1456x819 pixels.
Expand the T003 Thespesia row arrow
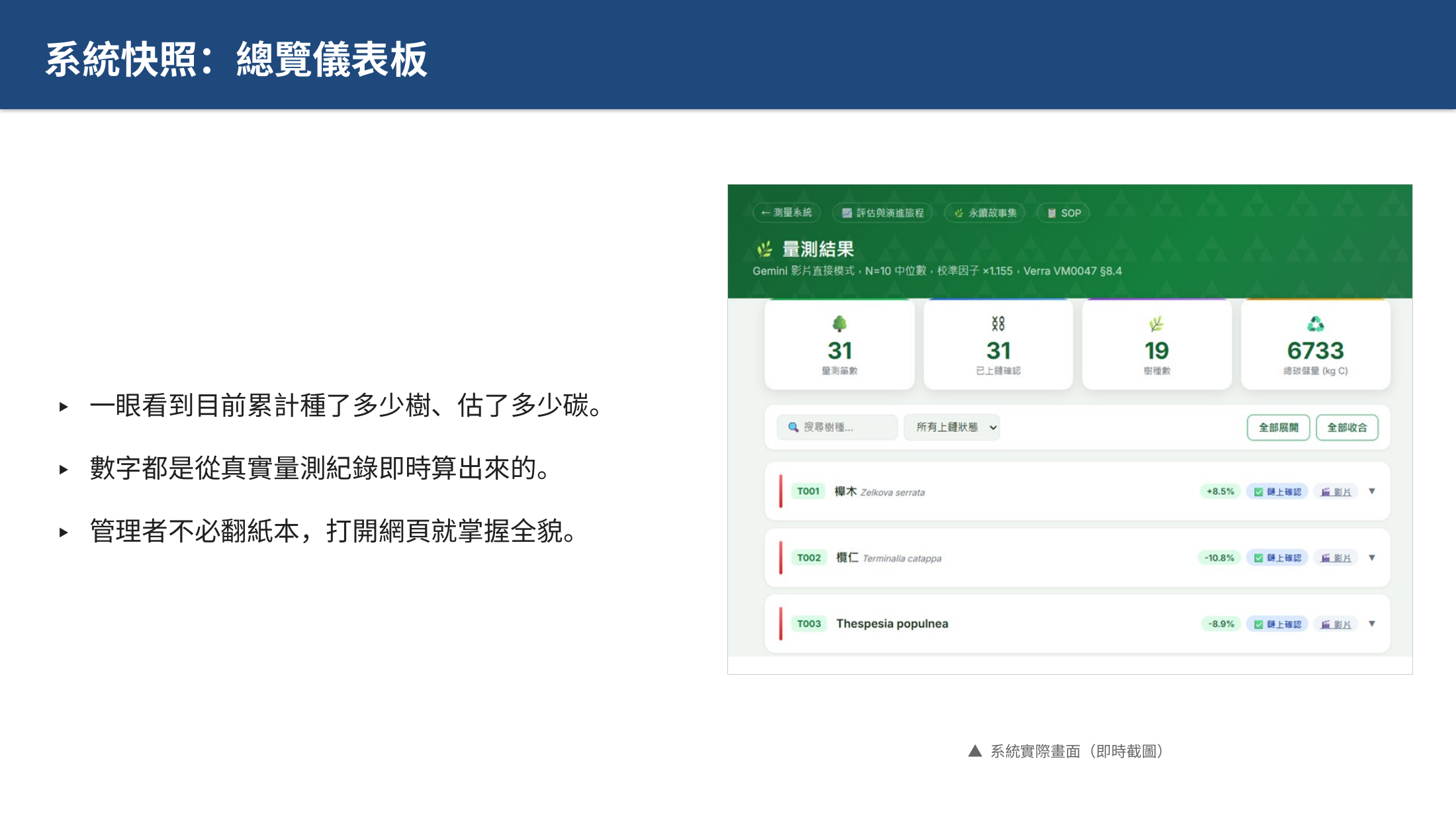(1372, 624)
